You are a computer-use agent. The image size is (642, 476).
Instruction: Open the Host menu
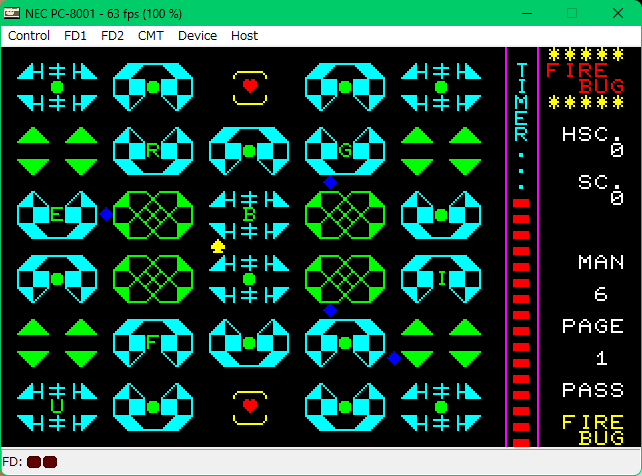244,36
